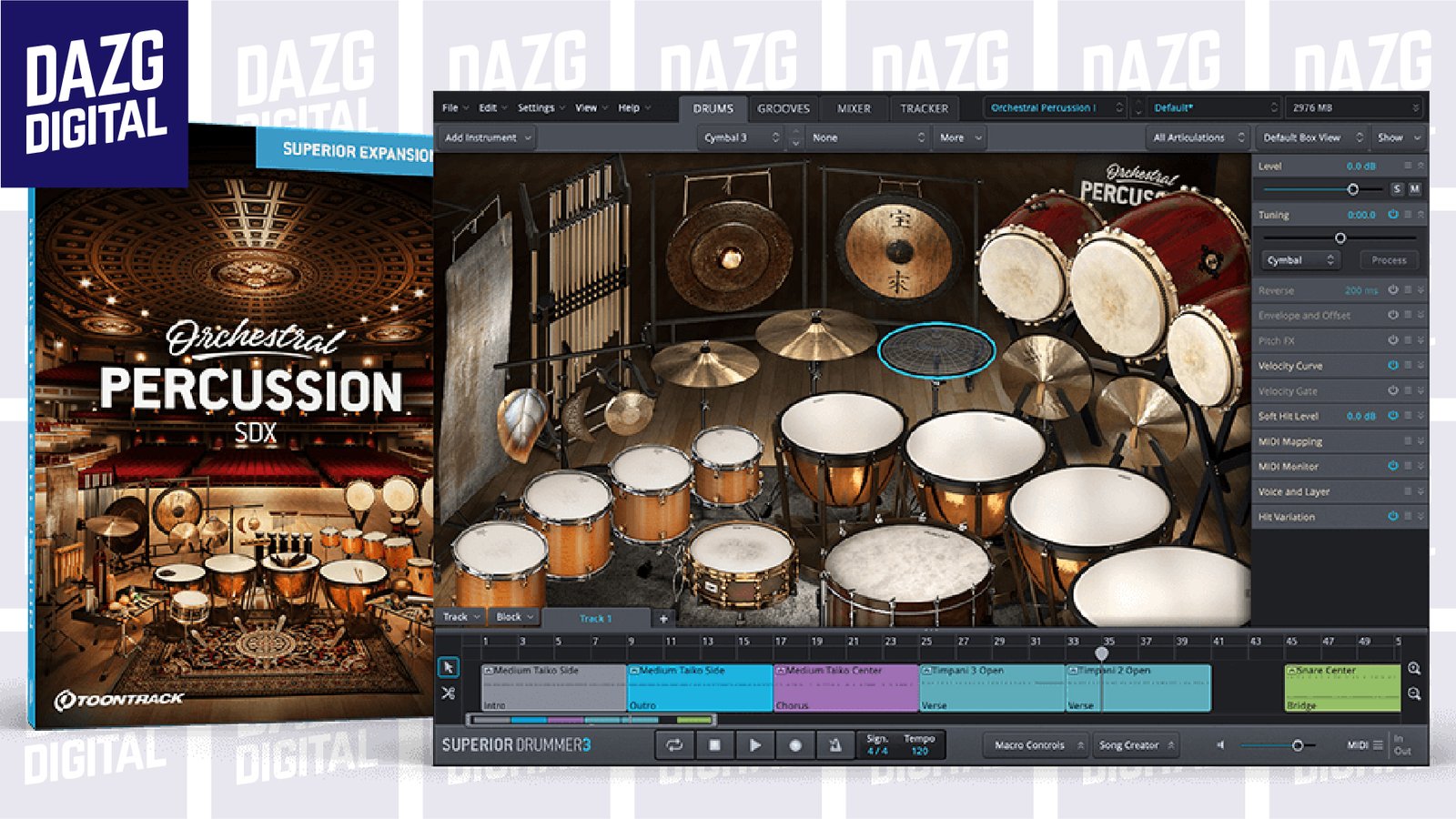1456x819 pixels.
Task: Open the Level section menu icon
Action: click(x=1408, y=166)
